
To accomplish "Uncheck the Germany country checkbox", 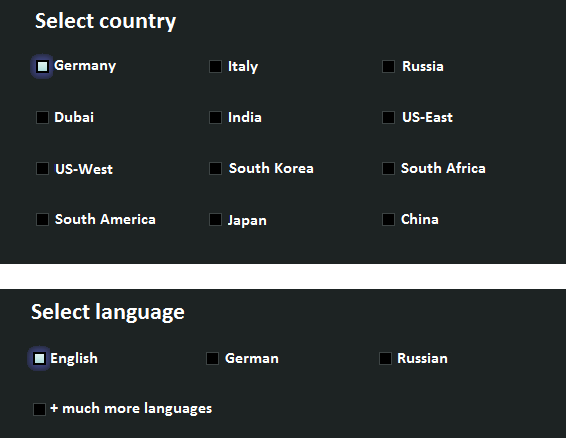I will click(42, 66).
